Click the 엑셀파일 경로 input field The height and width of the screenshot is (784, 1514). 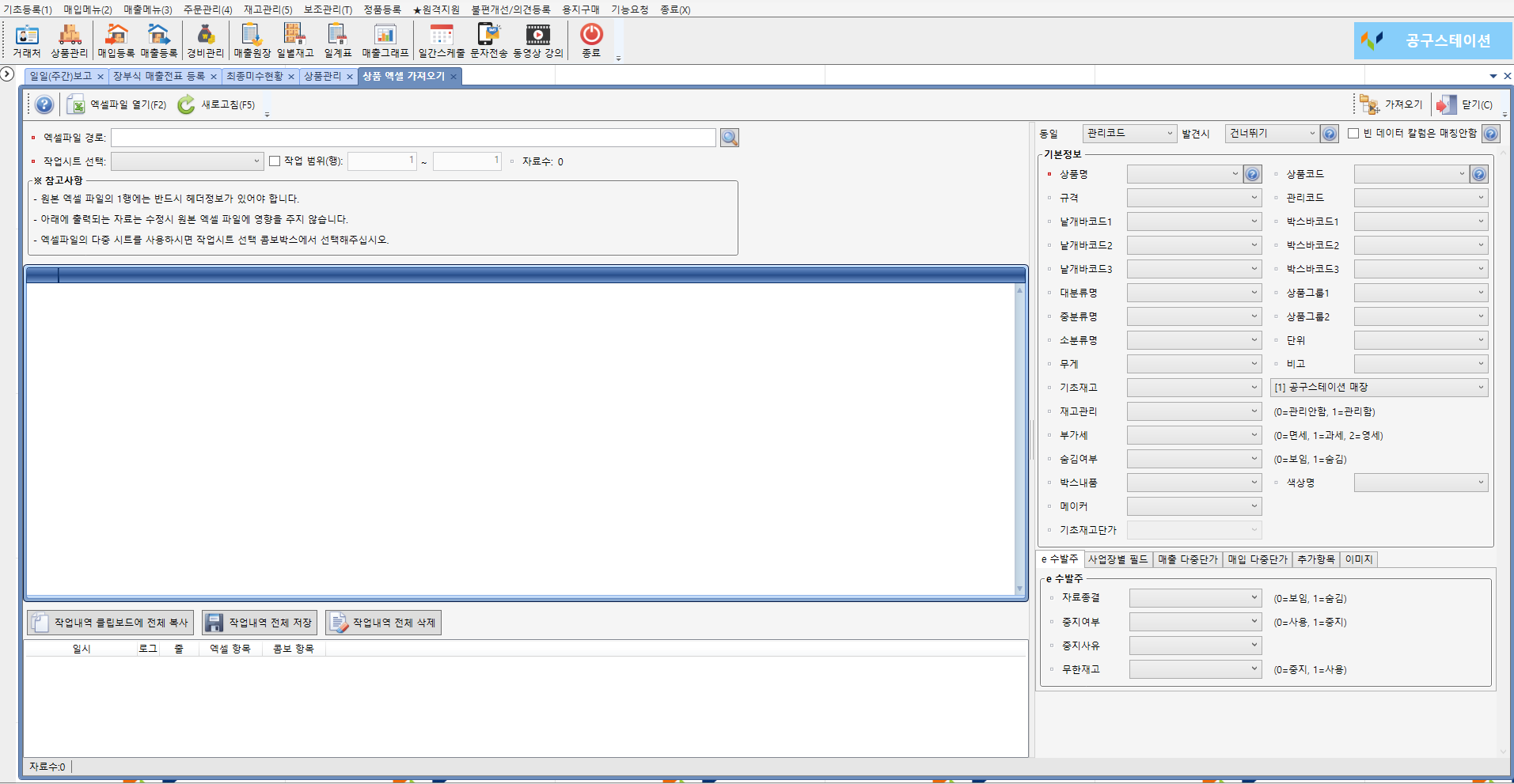(x=413, y=138)
